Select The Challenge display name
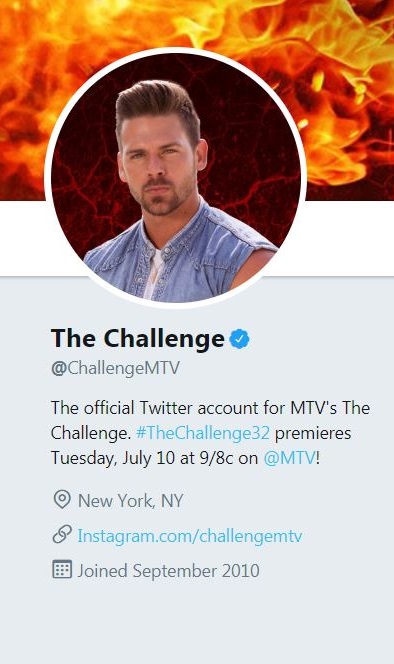 pyautogui.click(x=138, y=338)
